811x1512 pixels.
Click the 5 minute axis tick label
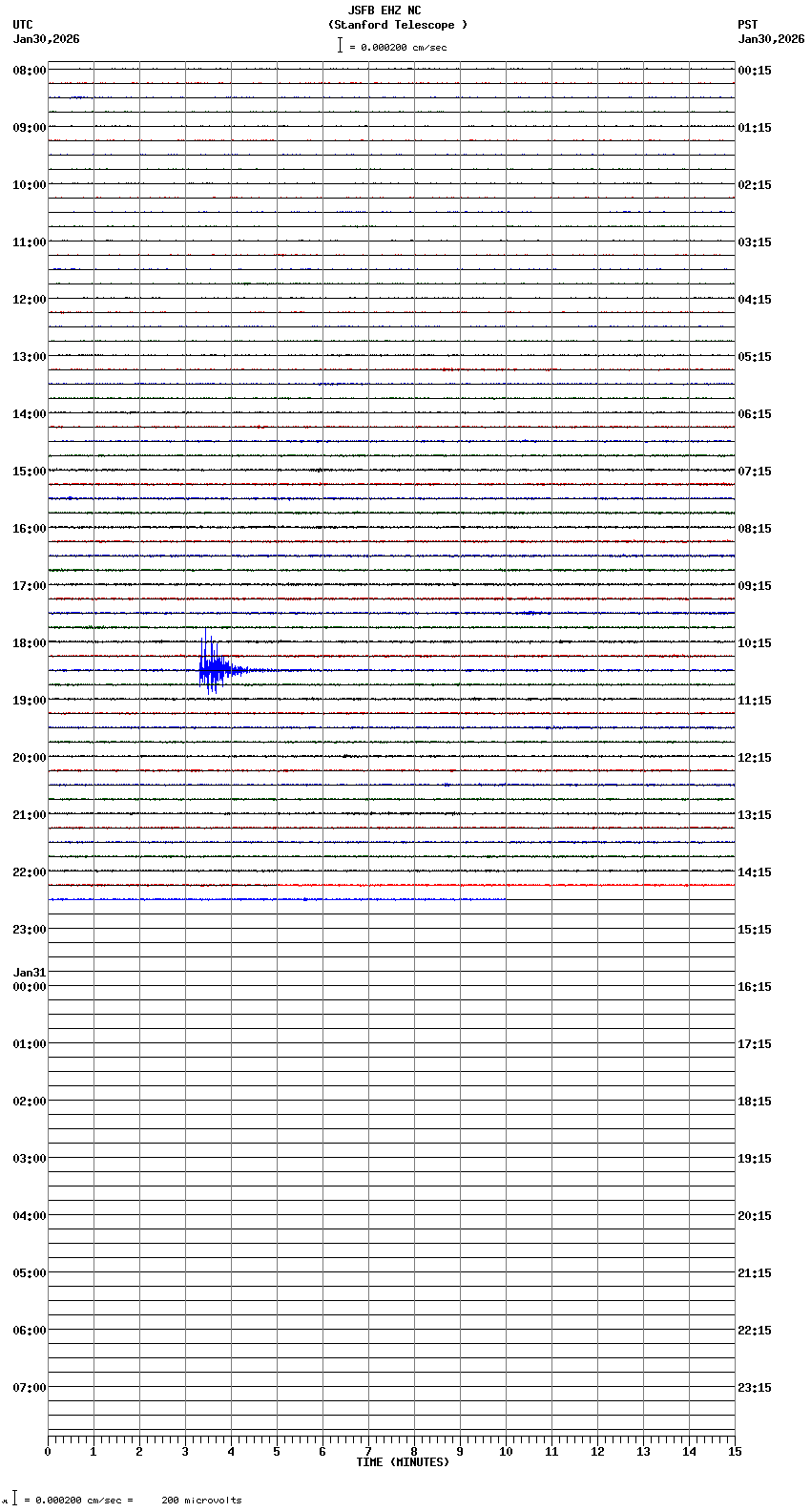pos(277,1452)
